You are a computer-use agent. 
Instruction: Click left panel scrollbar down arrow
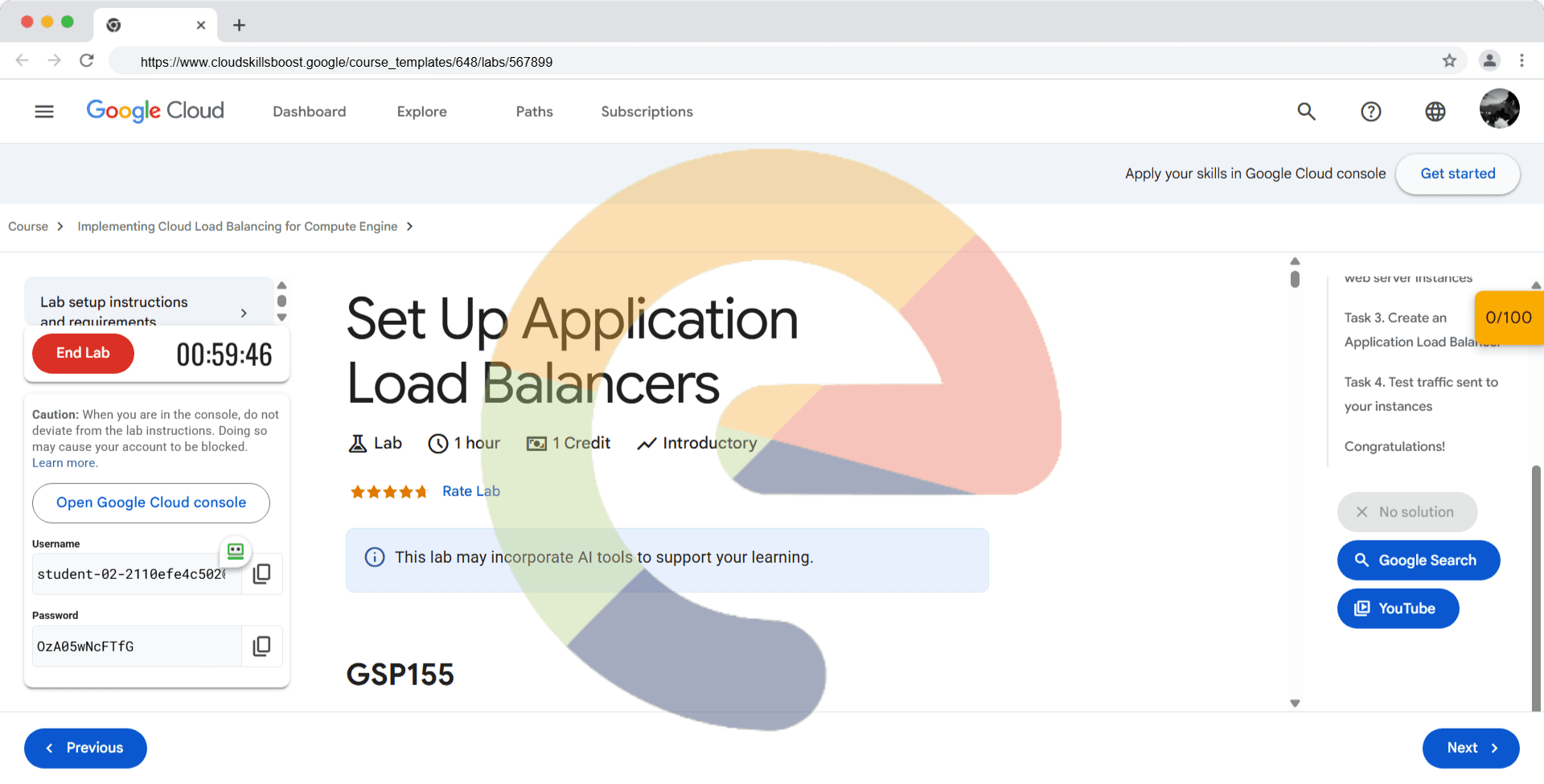281,318
